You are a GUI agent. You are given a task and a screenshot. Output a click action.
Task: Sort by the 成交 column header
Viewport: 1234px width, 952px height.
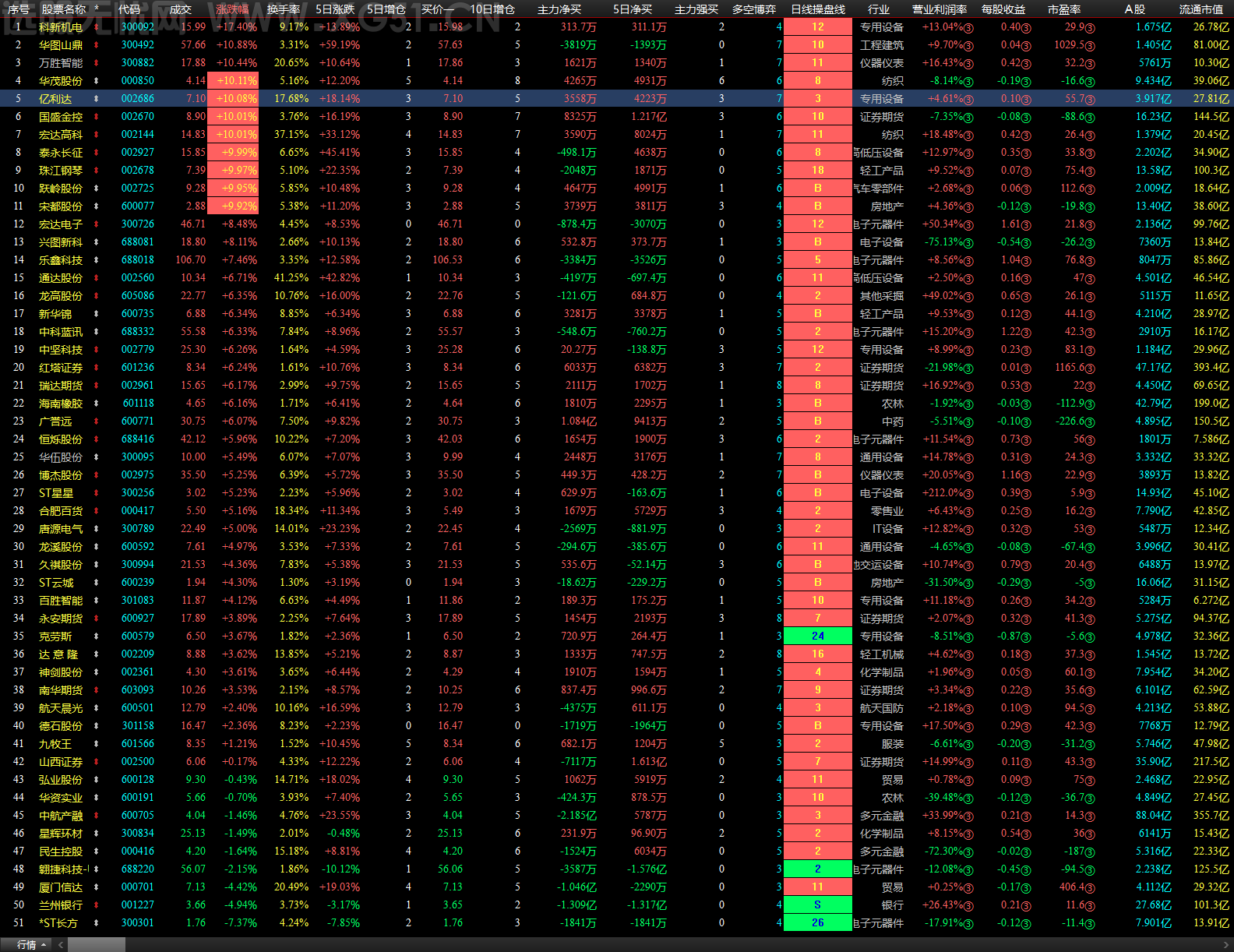point(180,9)
